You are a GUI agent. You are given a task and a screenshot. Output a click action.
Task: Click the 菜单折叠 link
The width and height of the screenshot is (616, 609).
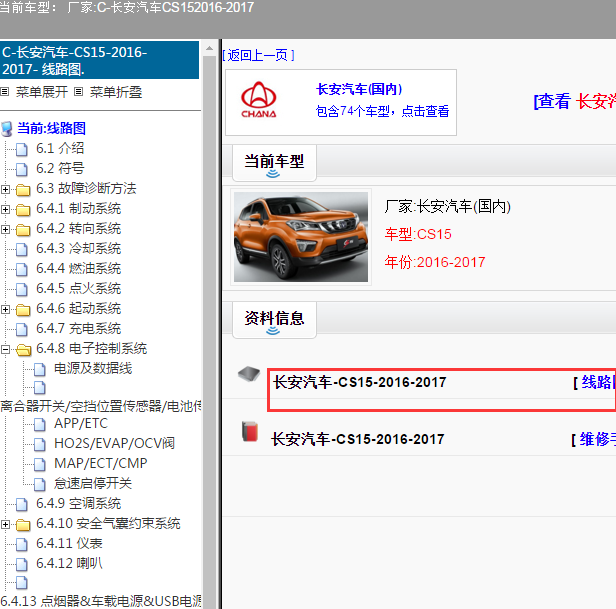tap(116, 92)
